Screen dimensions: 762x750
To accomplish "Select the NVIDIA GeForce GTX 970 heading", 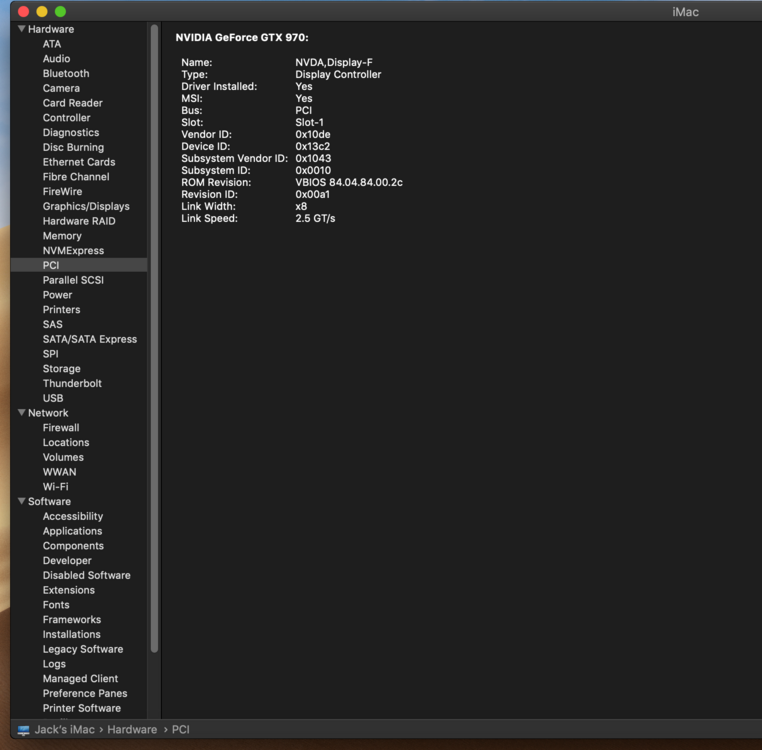I will pyautogui.click(x=242, y=38).
